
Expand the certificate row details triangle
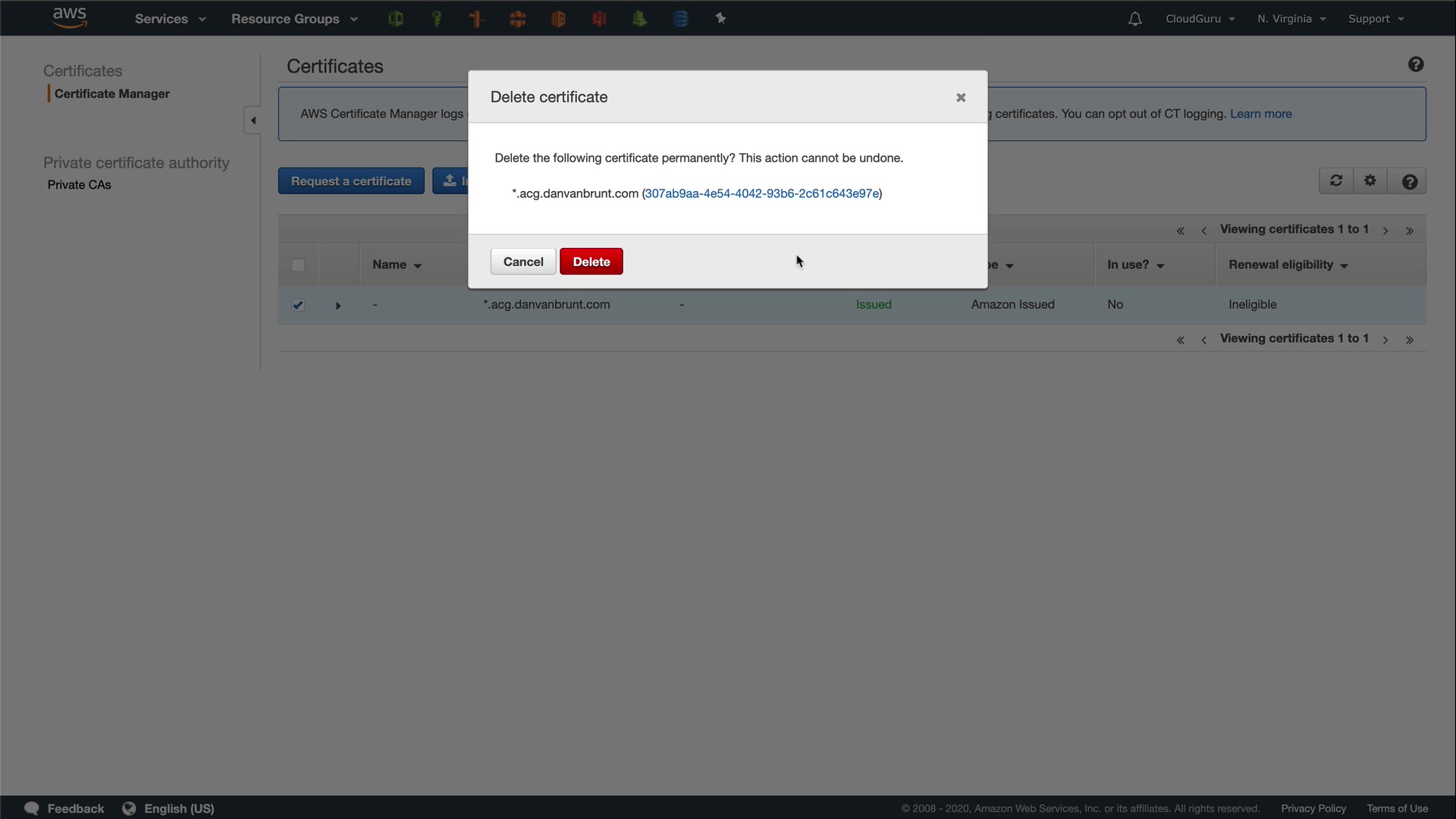click(x=338, y=306)
